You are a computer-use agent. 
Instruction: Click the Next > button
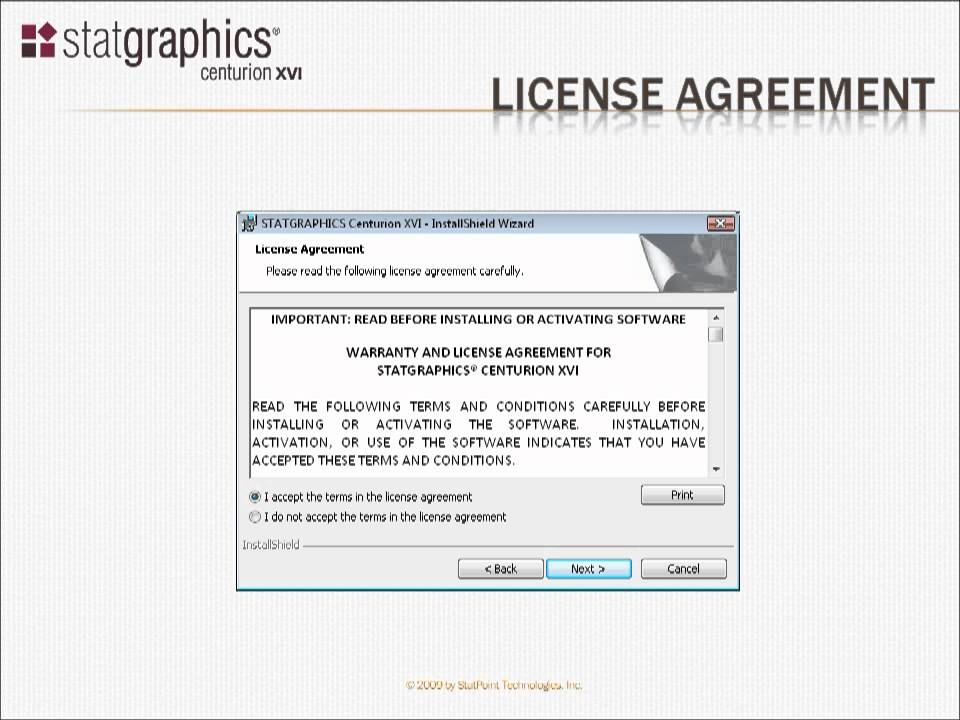pos(588,569)
